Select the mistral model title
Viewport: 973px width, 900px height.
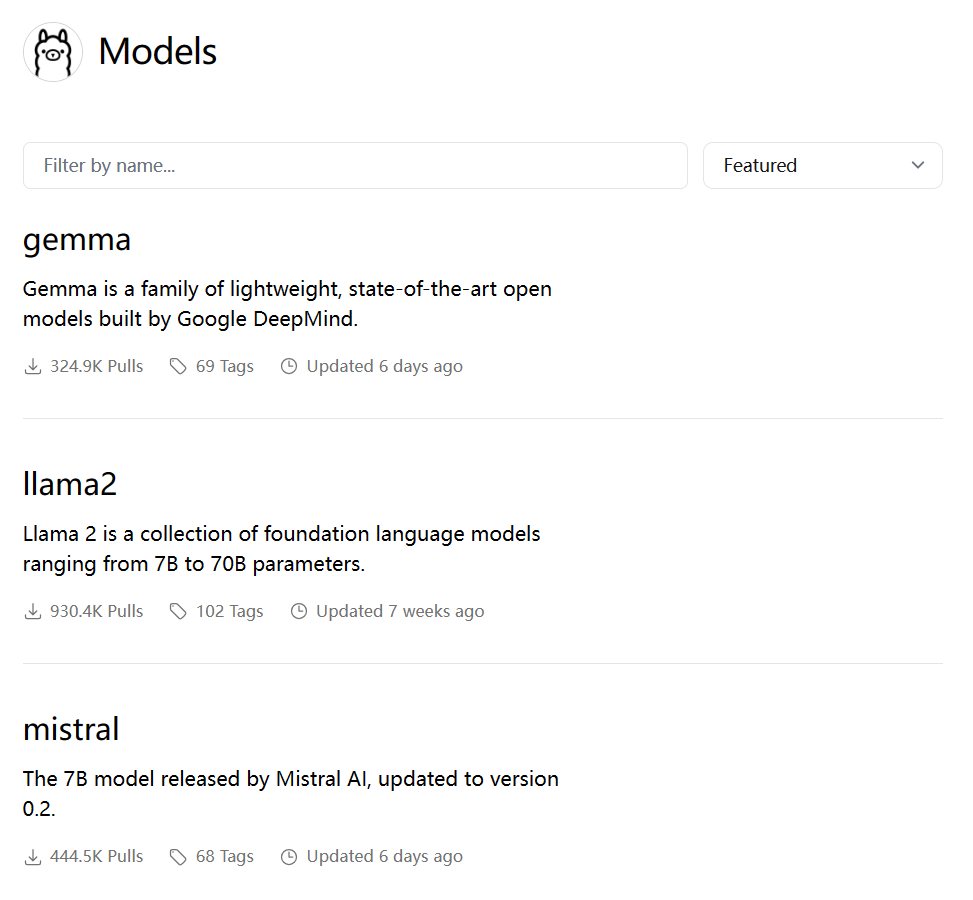tap(71, 730)
